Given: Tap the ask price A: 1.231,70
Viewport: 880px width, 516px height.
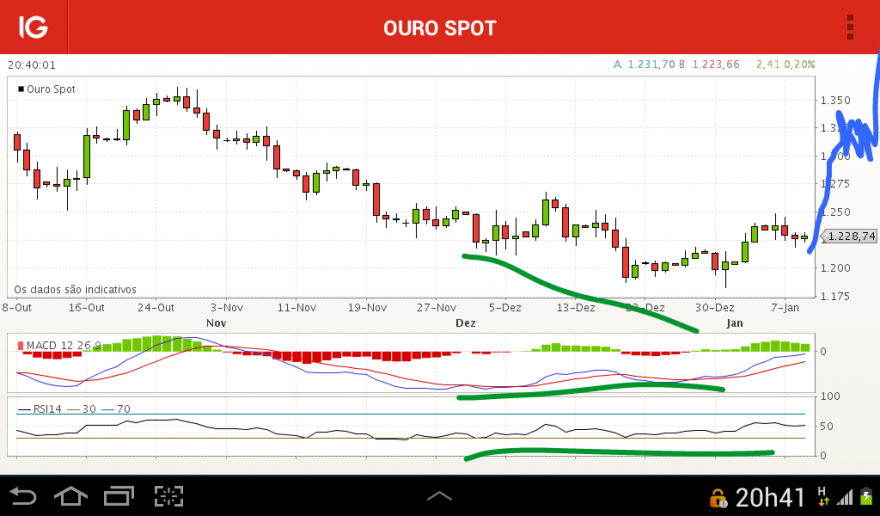Looking at the screenshot, I should [x=644, y=64].
